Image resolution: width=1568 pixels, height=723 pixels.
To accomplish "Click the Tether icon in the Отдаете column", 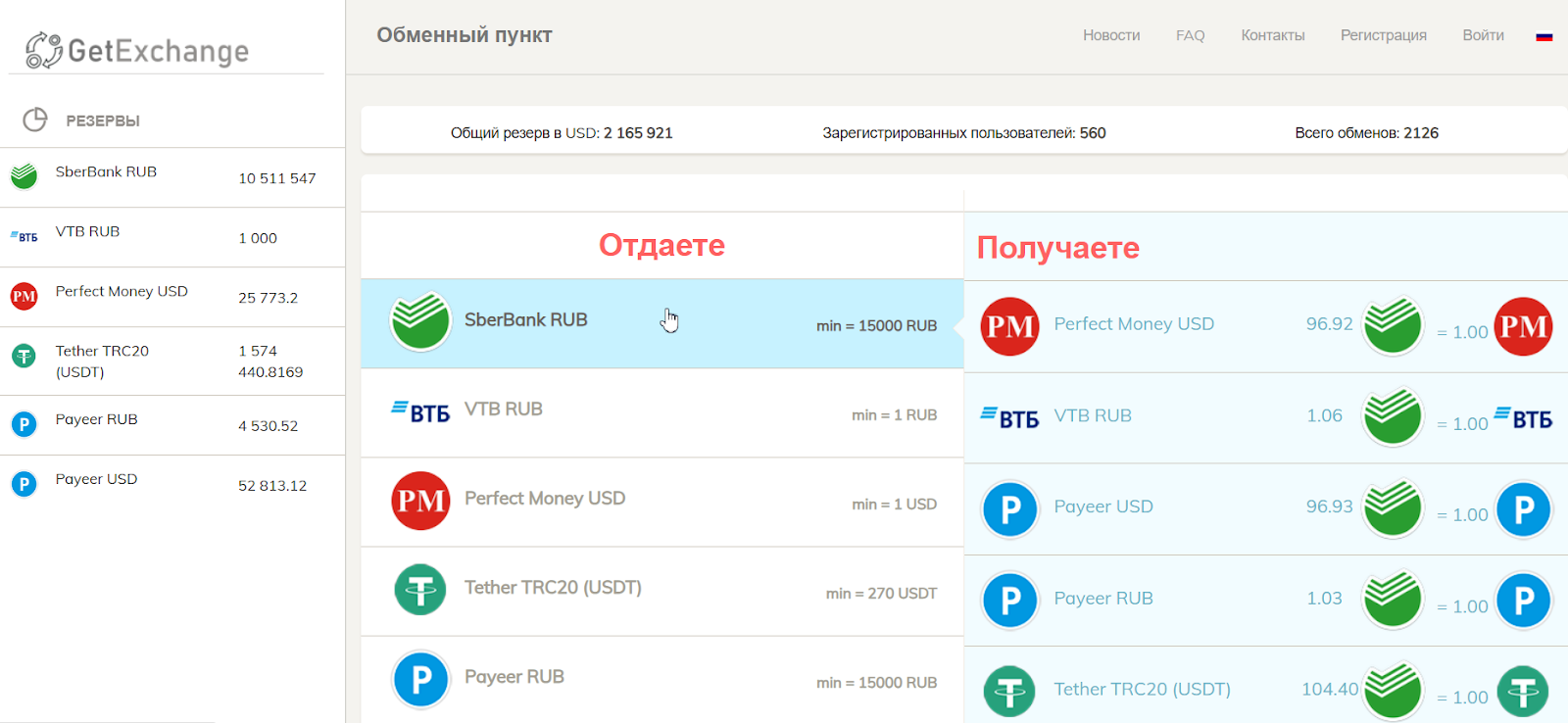I will [x=420, y=590].
